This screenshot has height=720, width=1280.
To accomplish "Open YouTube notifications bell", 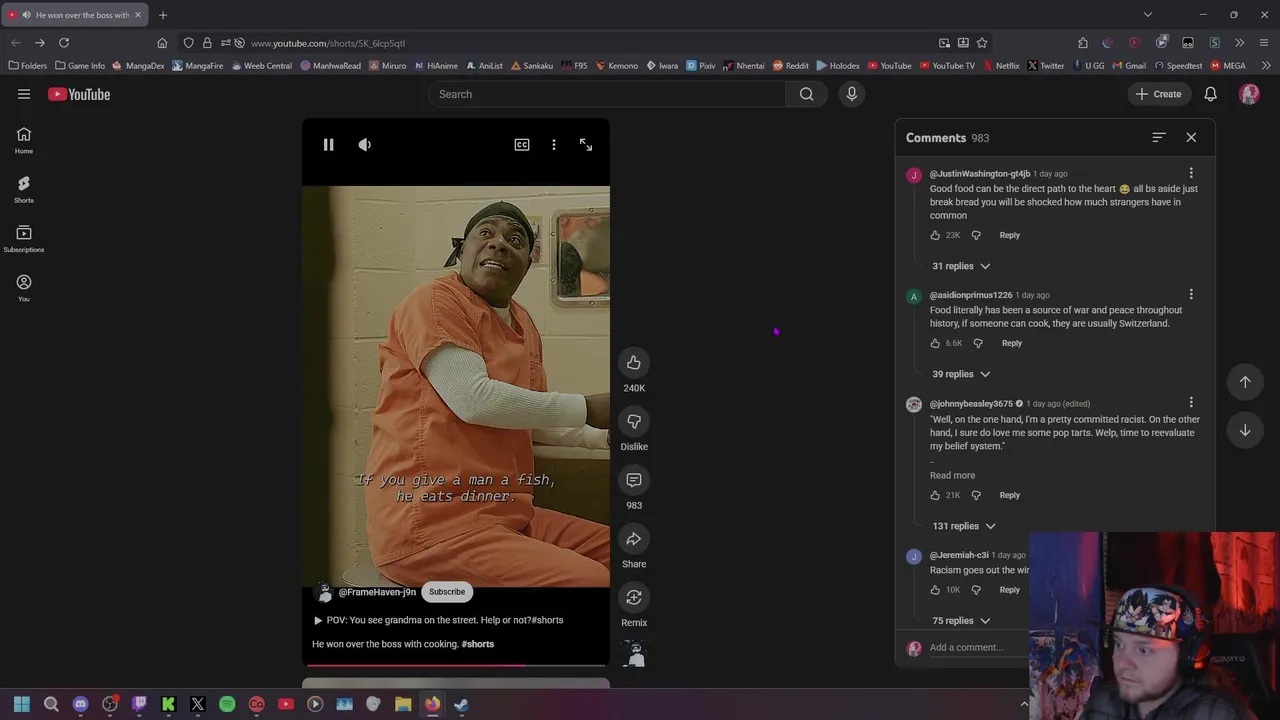I will click(x=1210, y=94).
